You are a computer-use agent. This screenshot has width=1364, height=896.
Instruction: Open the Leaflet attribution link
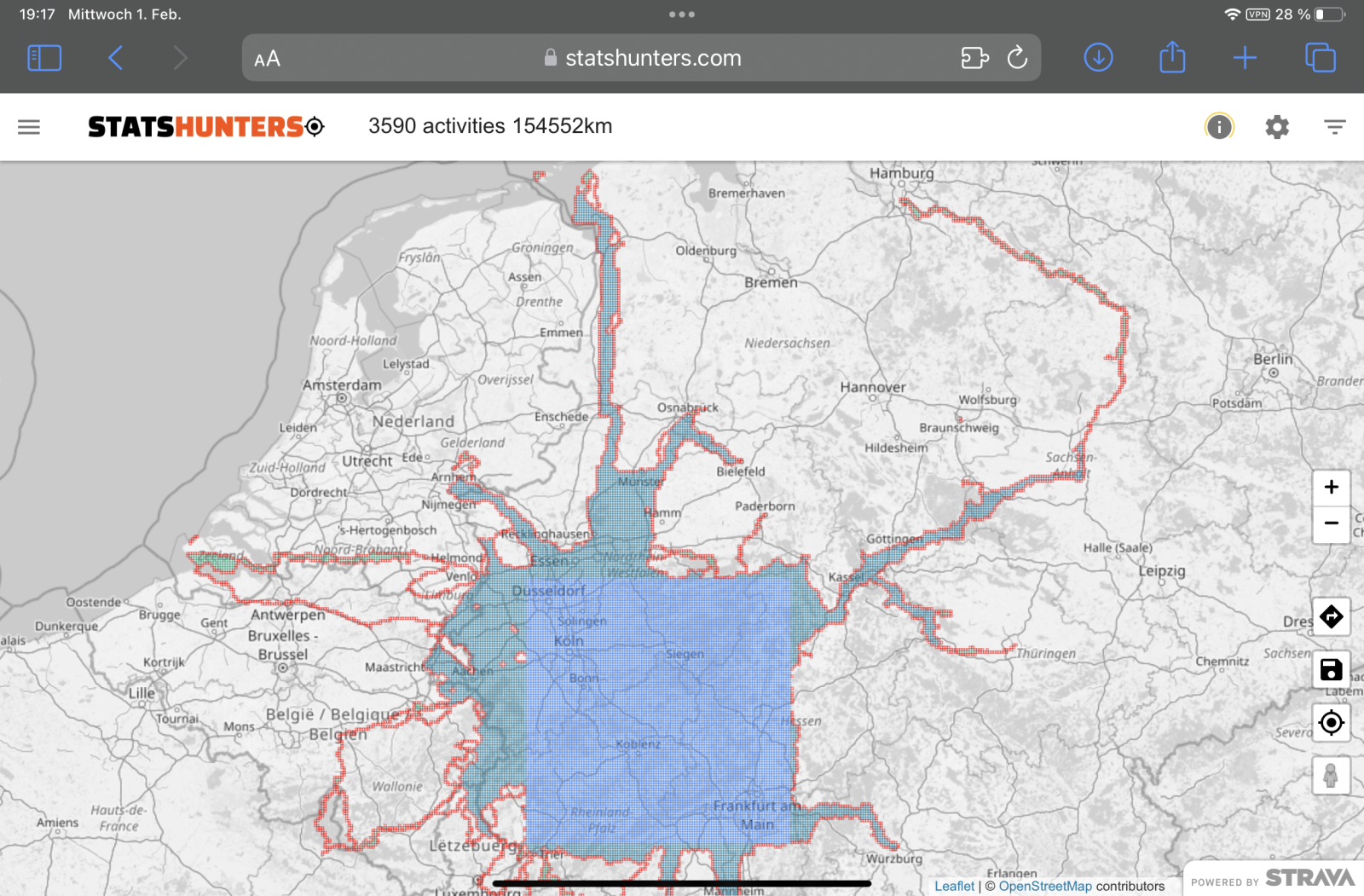click(x=954, y=886)
